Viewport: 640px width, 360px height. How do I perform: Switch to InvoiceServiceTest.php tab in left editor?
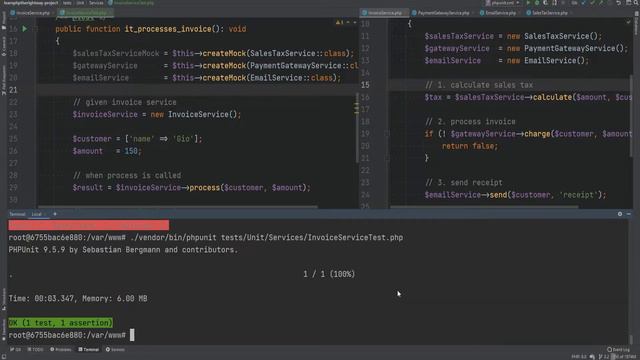(x=84, y=13)
